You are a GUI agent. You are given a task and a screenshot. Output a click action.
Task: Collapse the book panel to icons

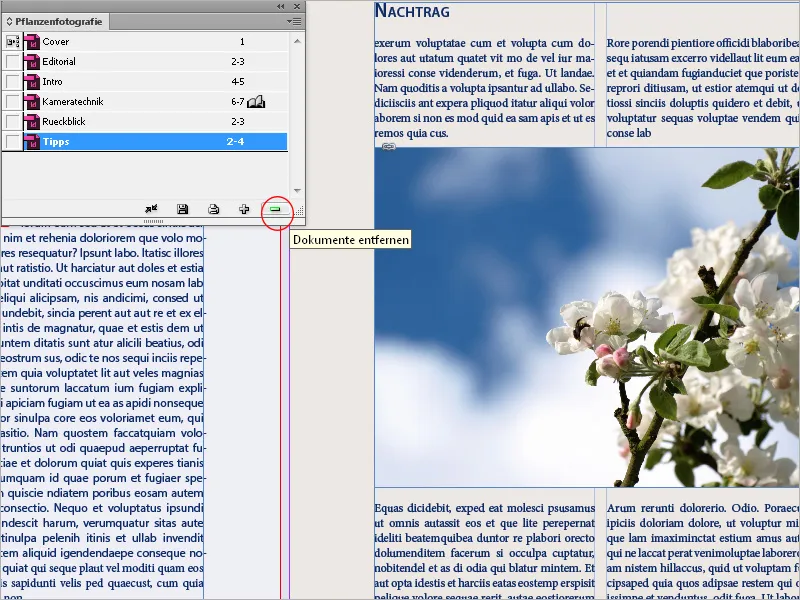(281, 6)
